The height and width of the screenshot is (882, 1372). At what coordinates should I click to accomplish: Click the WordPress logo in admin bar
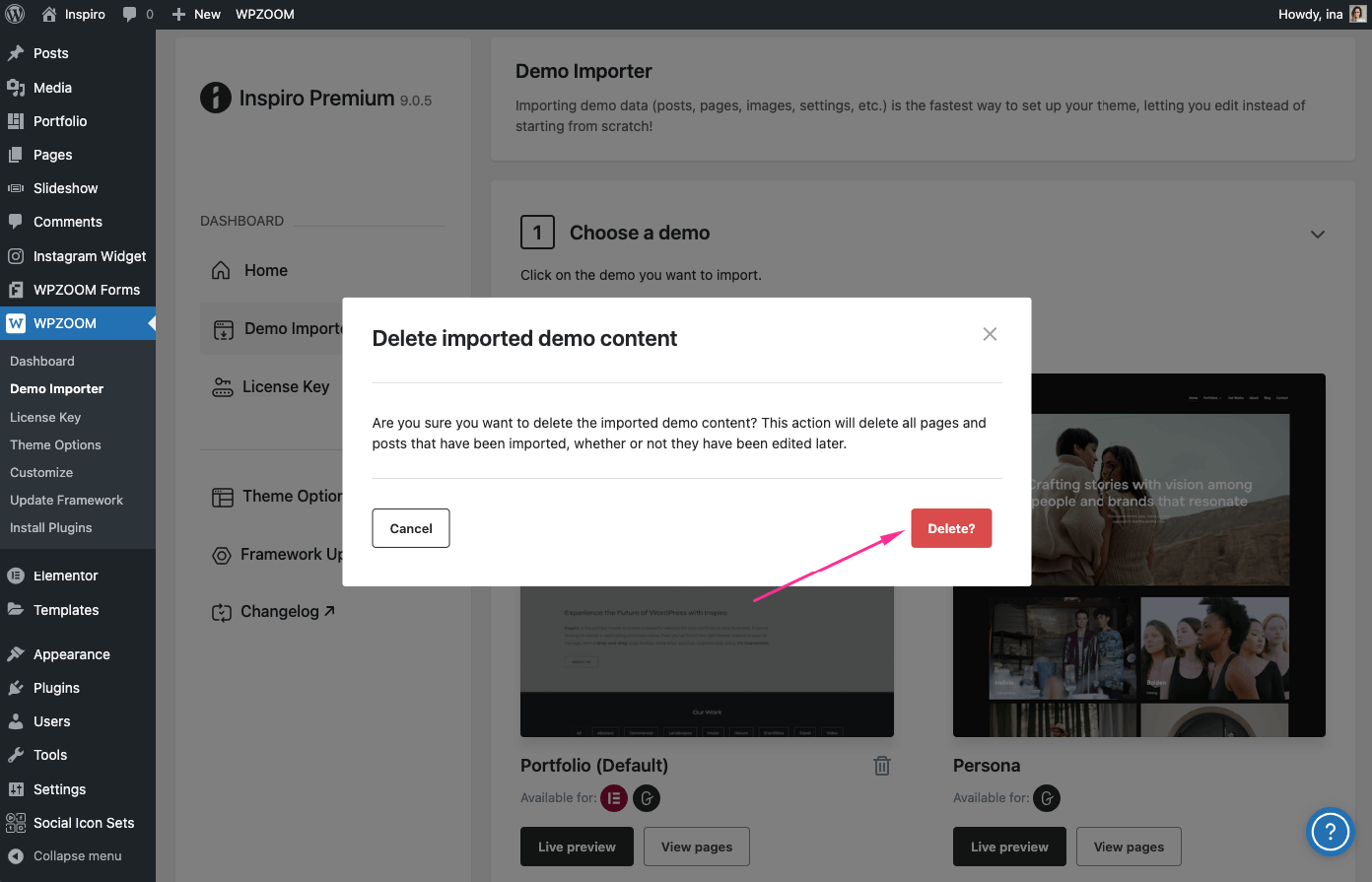coord(15,14)
